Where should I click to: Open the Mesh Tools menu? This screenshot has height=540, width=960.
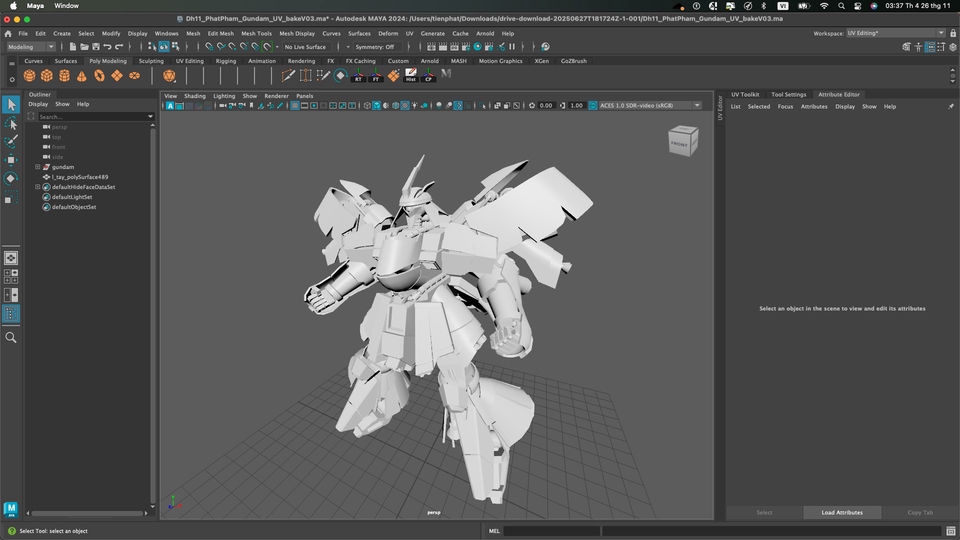256,33
